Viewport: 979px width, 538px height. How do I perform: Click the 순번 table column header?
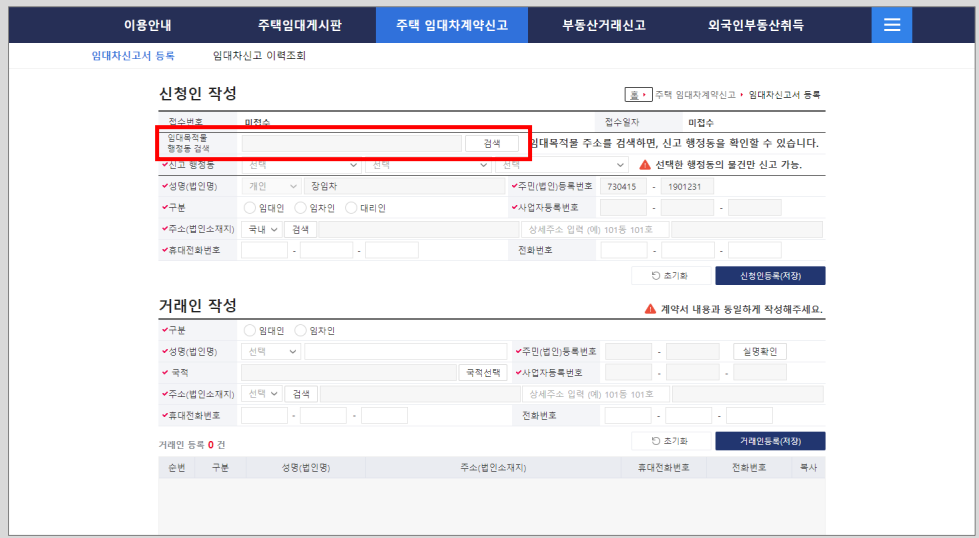pos(177,467)
